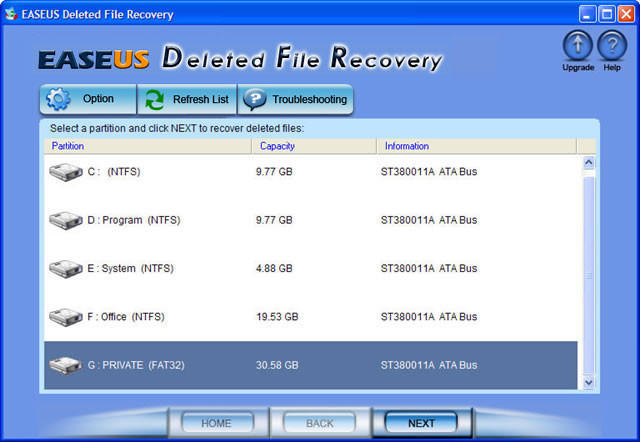
Task: Select the E: System (NTFS) partition label
Action: tap(131, 269)
